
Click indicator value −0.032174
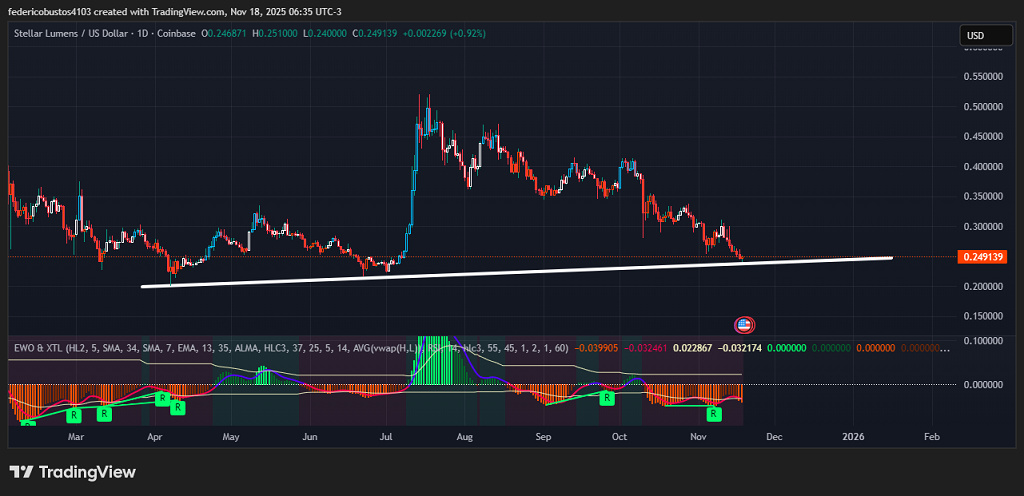[740, 349]
